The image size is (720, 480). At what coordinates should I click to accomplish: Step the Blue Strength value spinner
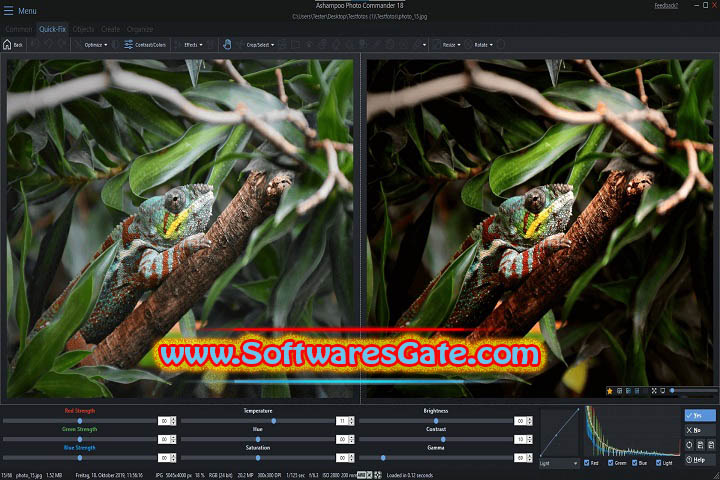pyautogui.click(x=173, y=458)
